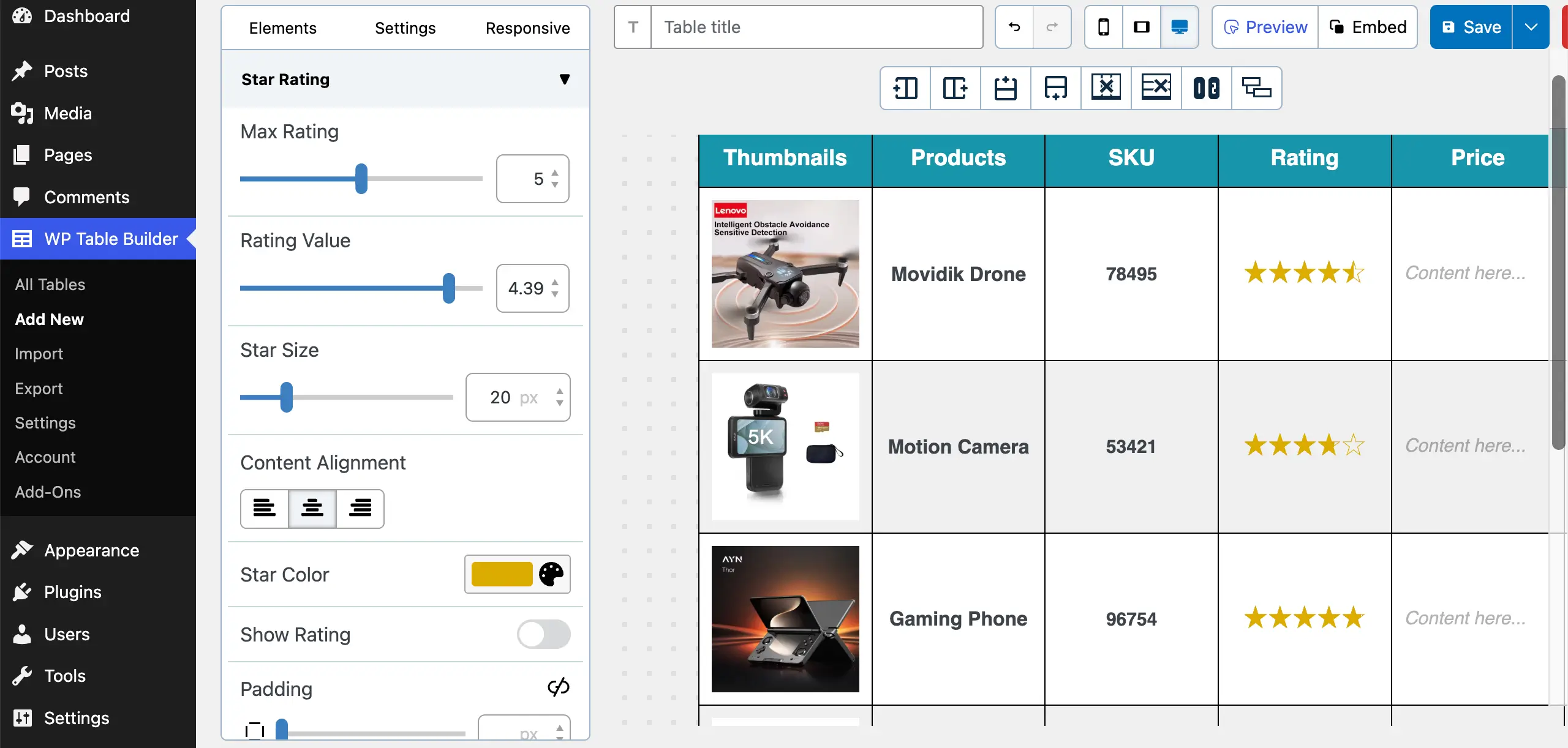Screen dimensions: 1568x748
Task: Toggle the Show Rating switch
Action: coord(543,634)
